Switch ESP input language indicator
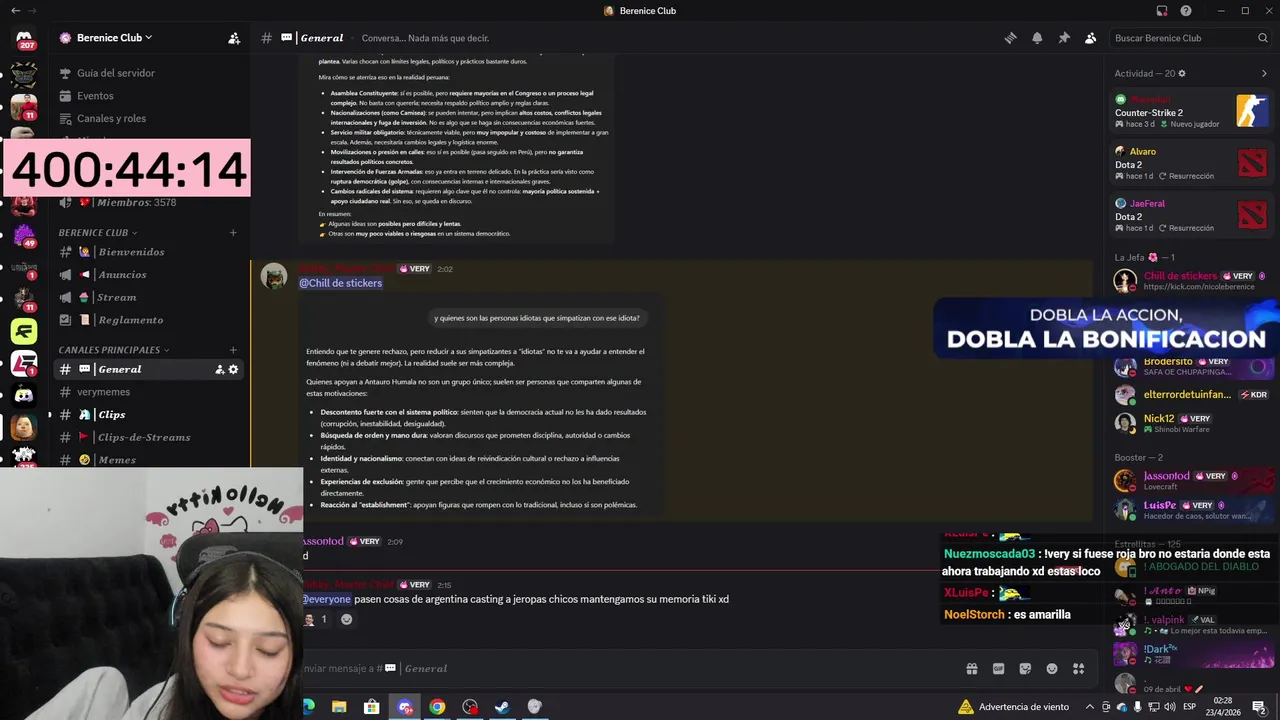 (x=1190, y=707)
